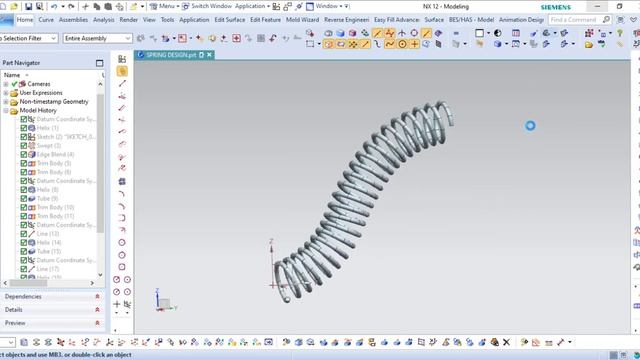Click the Paste icon in top toolbar
Image resolution: width=640 pixels, height=360 pixels.
[108, 7]
